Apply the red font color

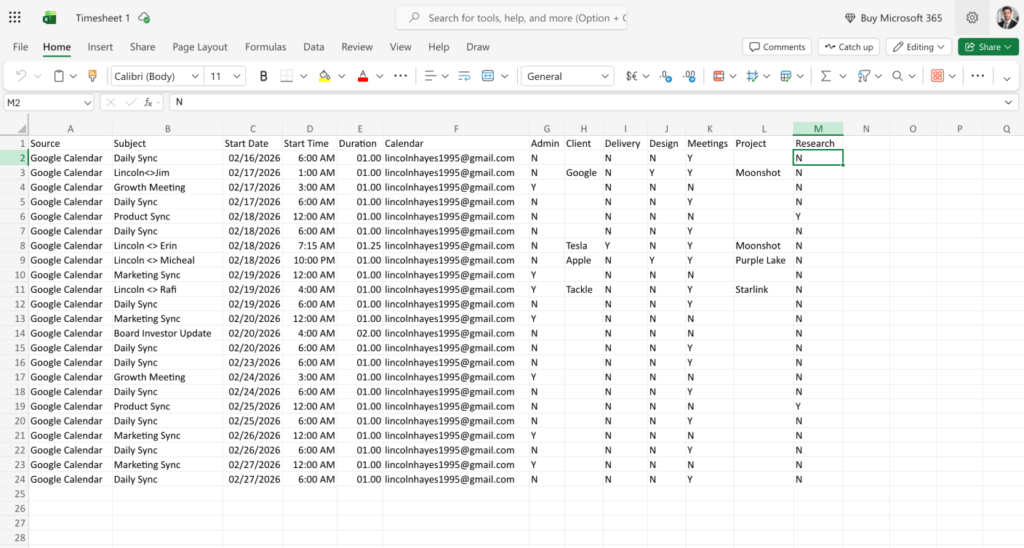pyautogui.click(x=362, y=76)
